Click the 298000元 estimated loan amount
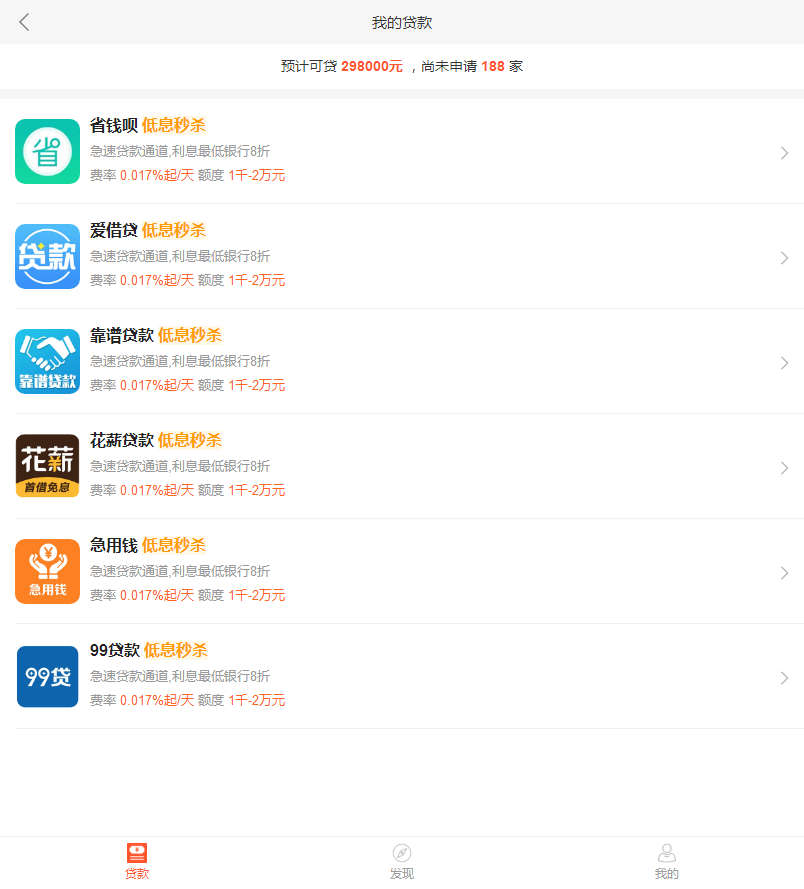The image size is (804, 889). pos(371,67)
